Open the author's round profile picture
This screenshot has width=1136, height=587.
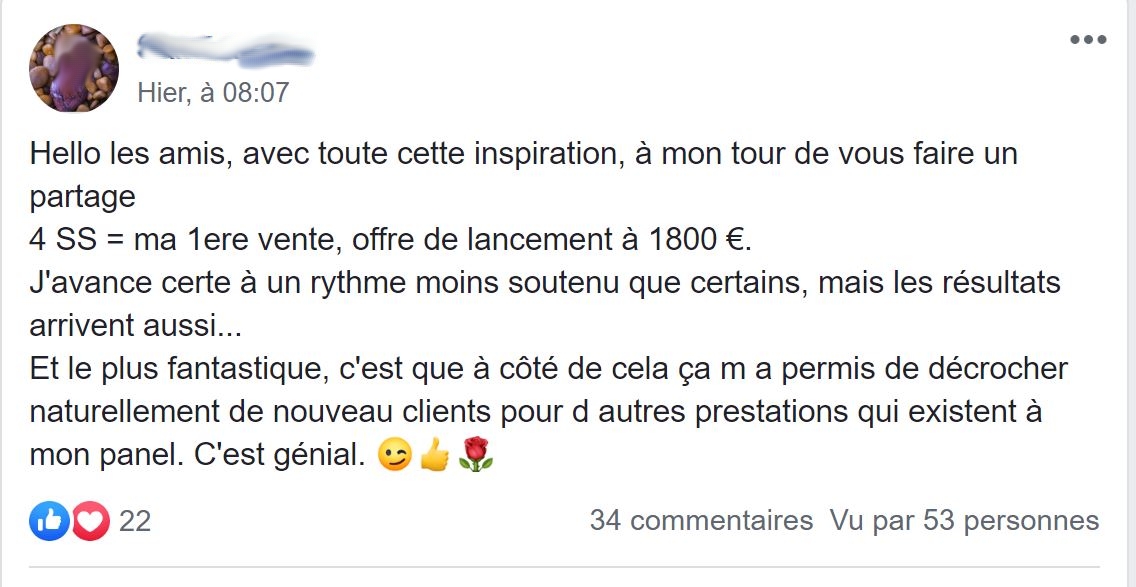[x=74, y=69]
